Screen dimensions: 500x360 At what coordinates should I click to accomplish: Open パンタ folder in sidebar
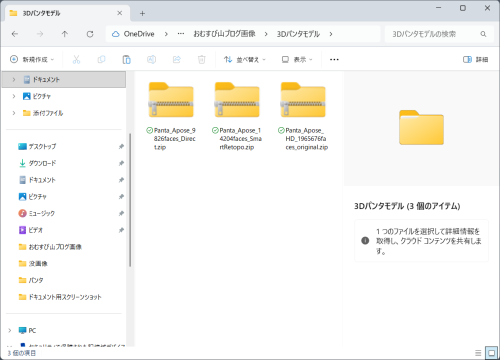click(x=36, y=280)
